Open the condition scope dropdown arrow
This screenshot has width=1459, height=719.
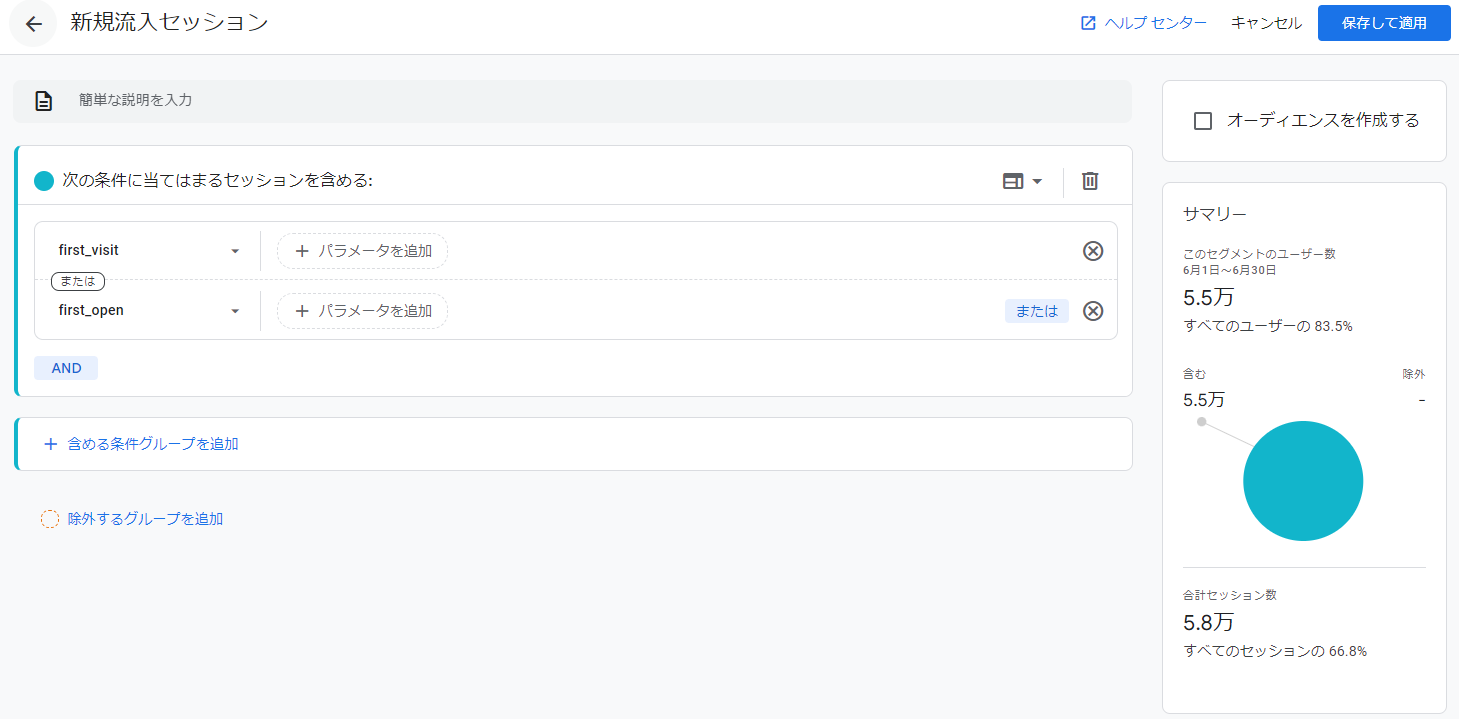coord(1037,181)
